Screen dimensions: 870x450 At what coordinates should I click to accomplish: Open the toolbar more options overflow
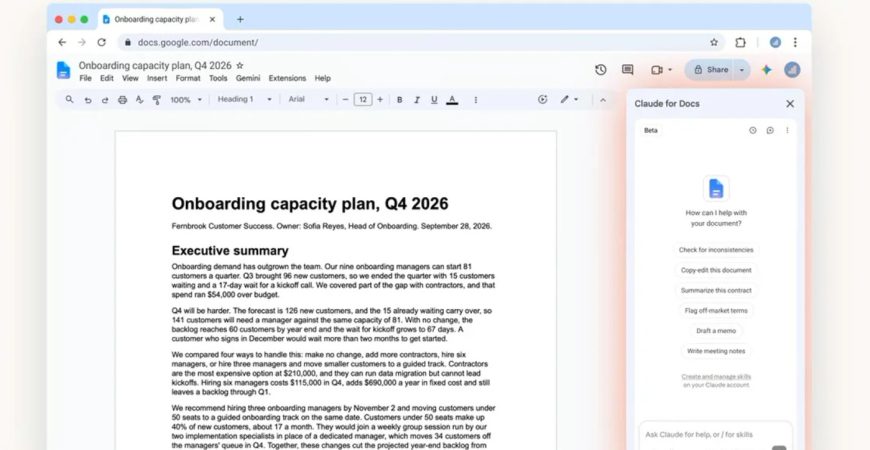[x=476, y=100]
